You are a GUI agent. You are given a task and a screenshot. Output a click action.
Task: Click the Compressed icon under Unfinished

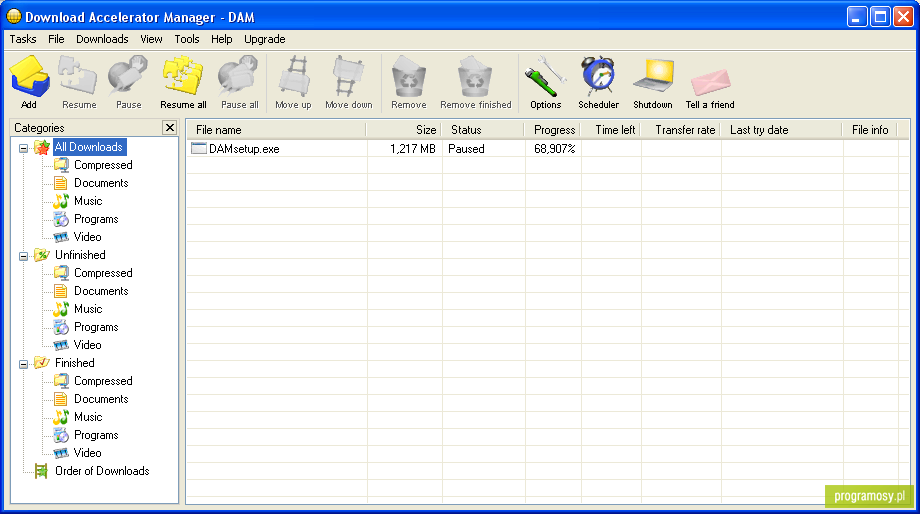point(61,273)
